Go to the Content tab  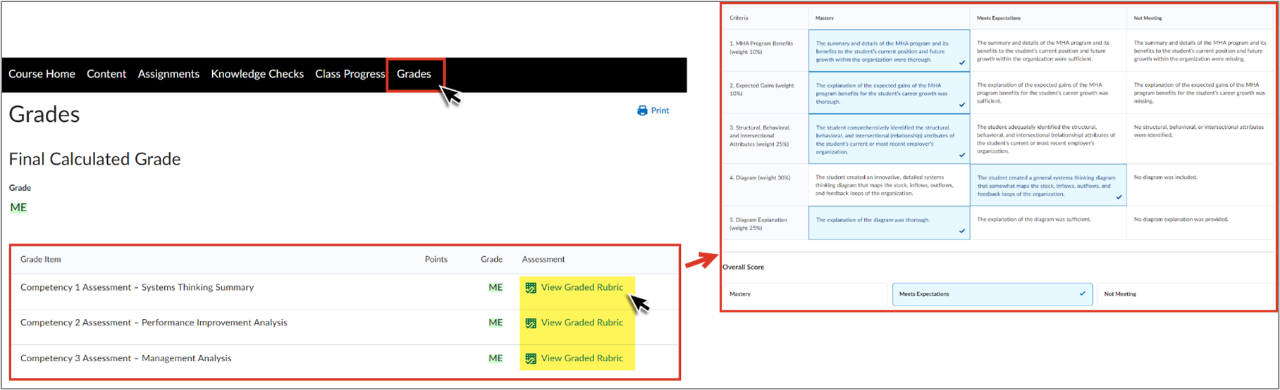(106, 74)
